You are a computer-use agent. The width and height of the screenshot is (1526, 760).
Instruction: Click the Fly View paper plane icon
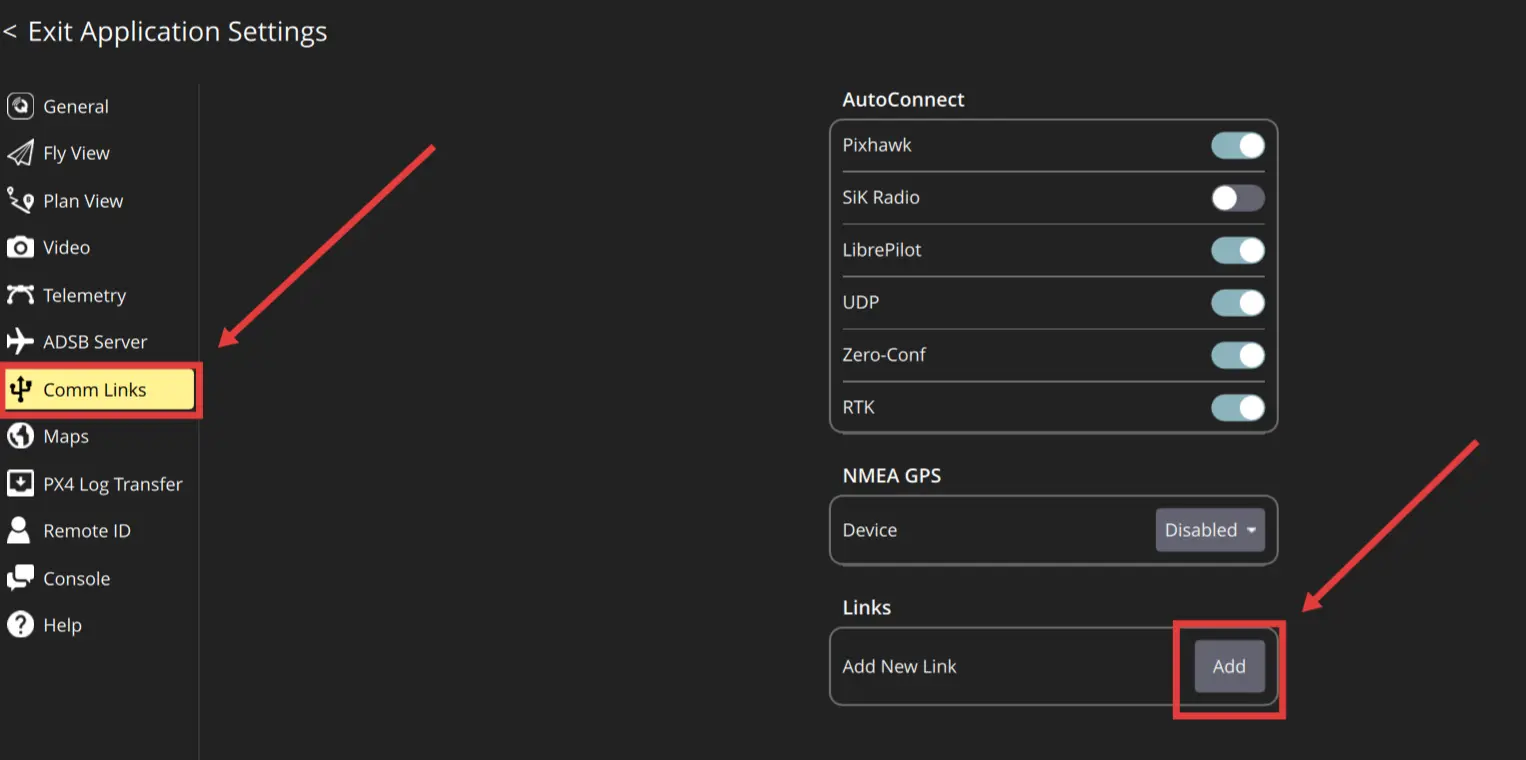[20, 153]
